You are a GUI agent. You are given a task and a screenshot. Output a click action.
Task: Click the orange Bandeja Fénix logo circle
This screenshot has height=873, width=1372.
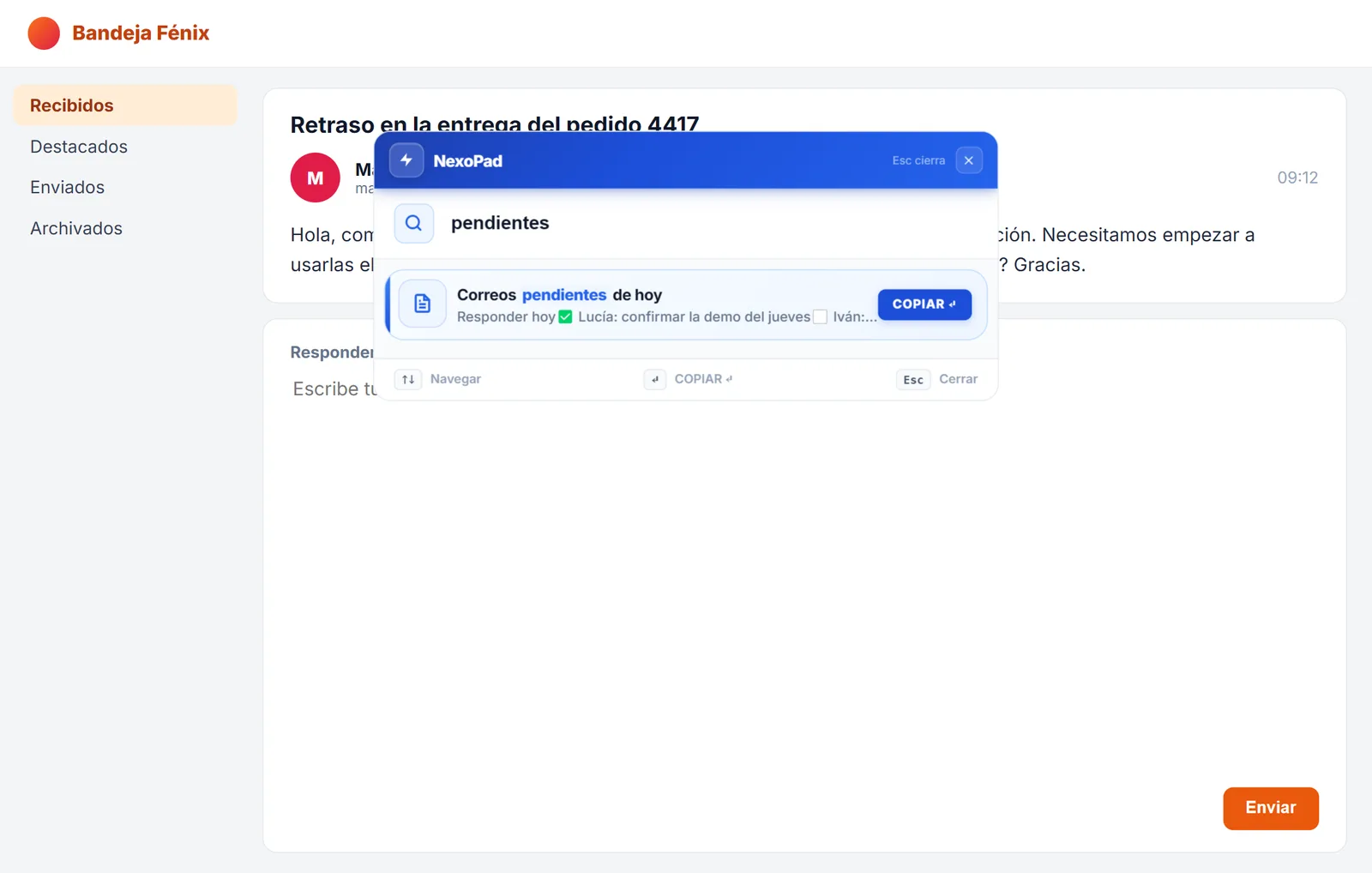tap(44, 33)
